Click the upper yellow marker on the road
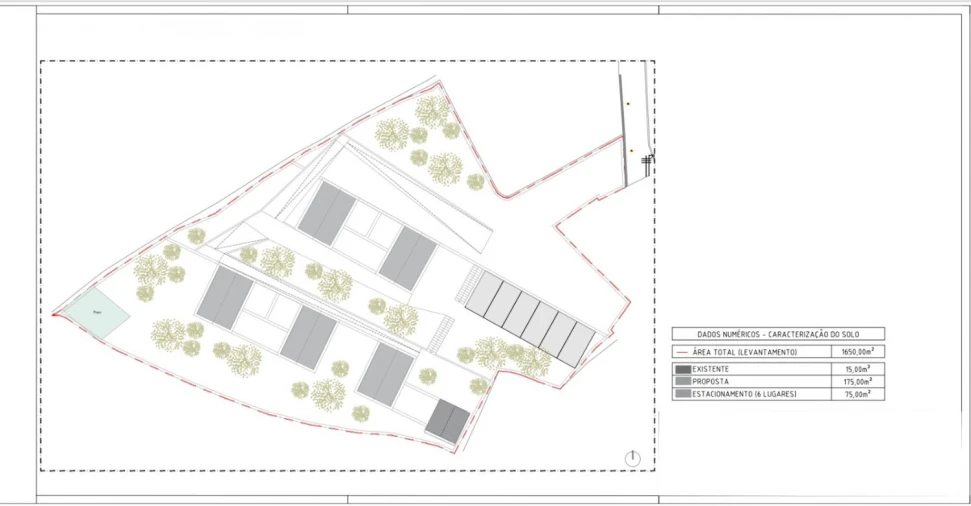Screen dimensions: 971x506 click(x=628, y=103)
